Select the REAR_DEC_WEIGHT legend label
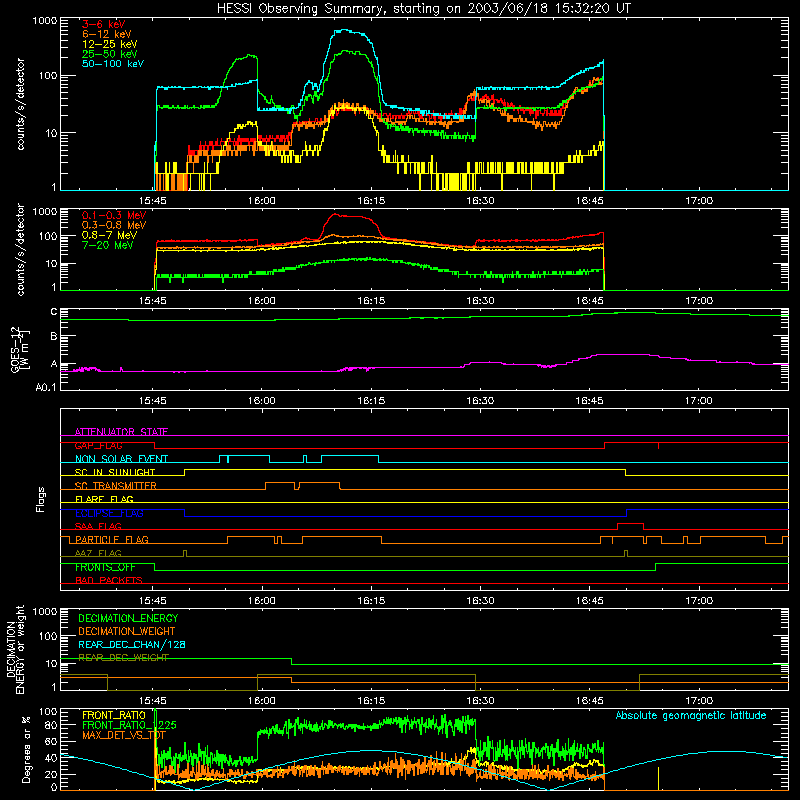800x800 pixels. click(123, 658)
